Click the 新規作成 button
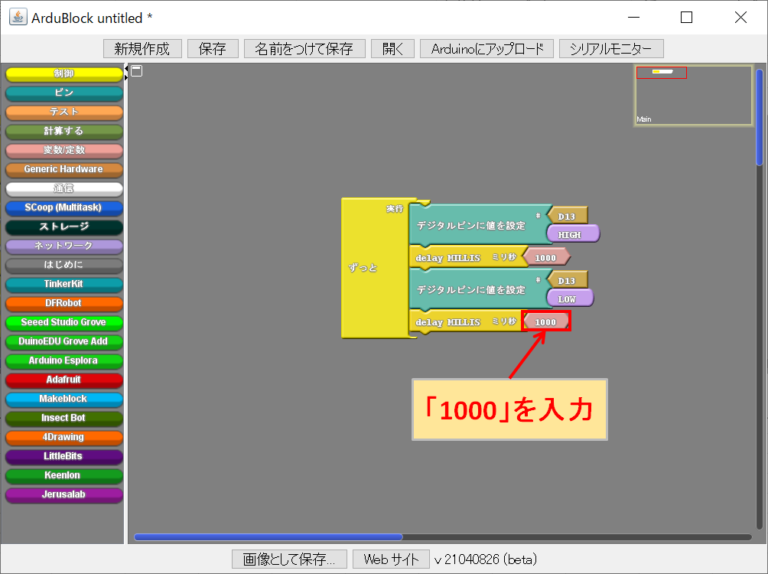The image size is (768, 574). point(142,49)
